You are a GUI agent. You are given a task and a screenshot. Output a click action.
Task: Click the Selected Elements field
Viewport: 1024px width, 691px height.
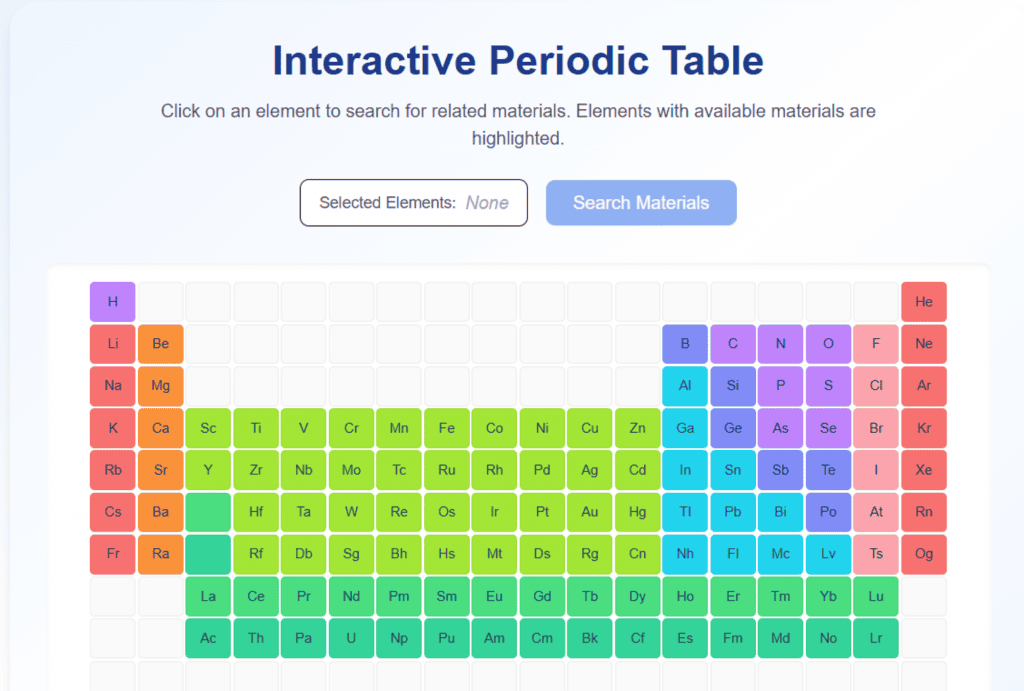coord(413,202)
